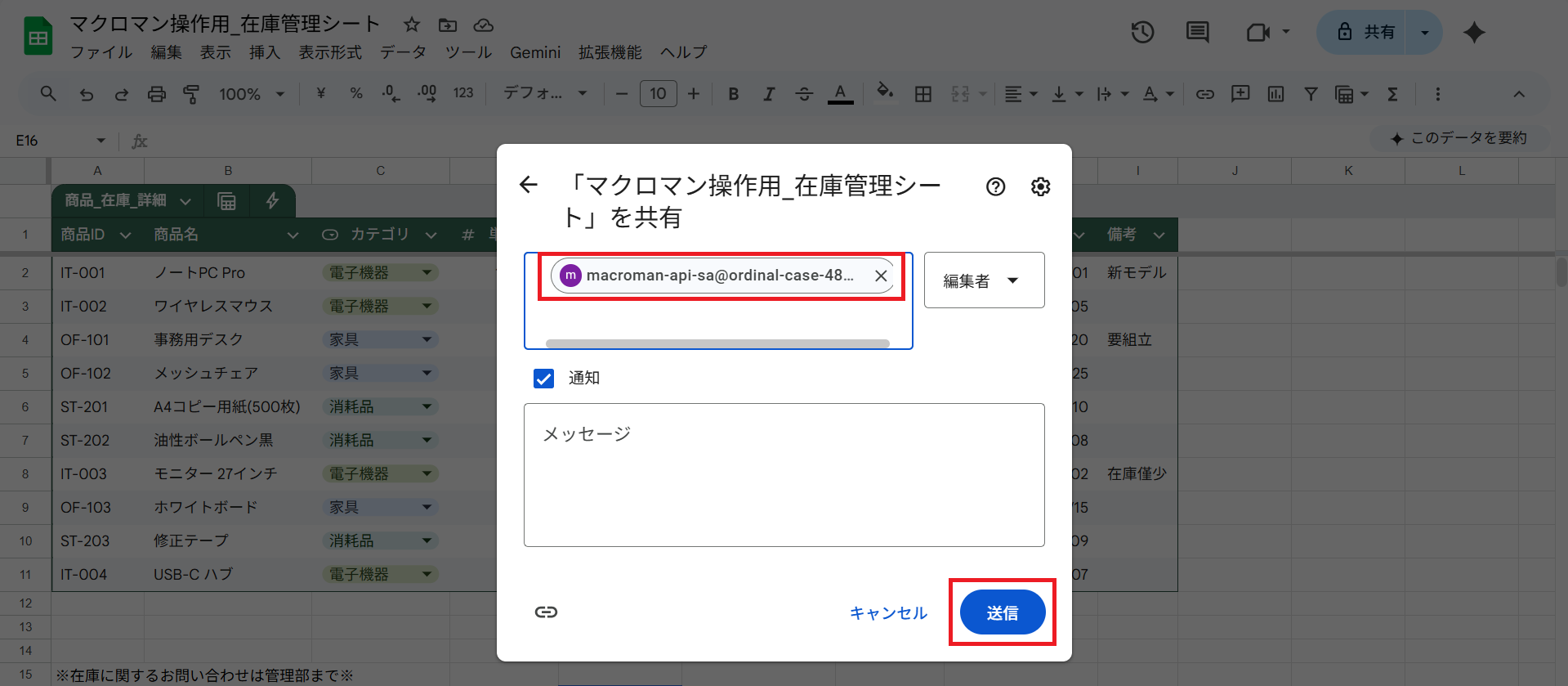The width and height of the screenshot is (1568, 686).
Task: Open the ツール menu
Action: [x=468, y=52]
